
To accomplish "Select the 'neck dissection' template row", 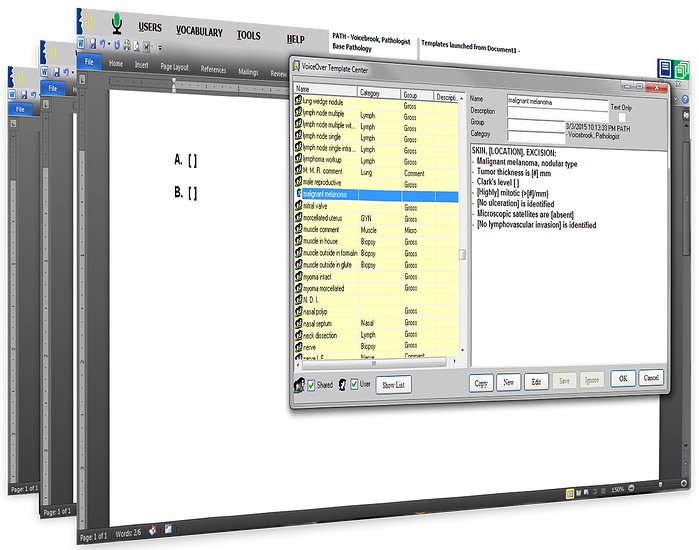I will coord(377,335).
